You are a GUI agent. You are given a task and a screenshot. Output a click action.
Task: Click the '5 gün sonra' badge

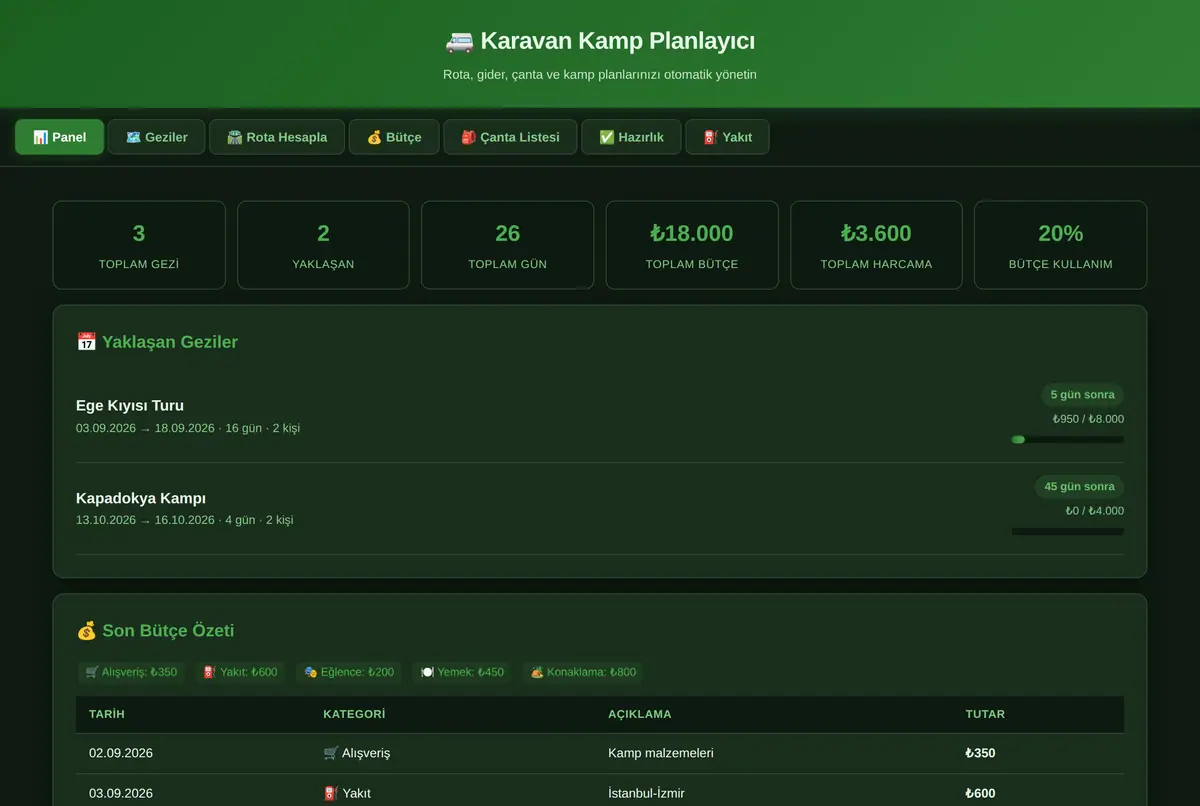[x=1082, y=395]
